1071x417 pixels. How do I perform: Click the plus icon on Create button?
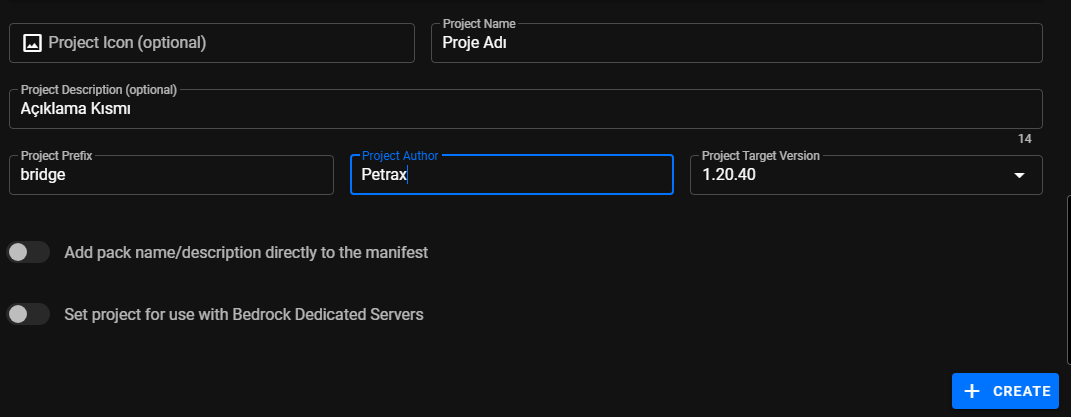click(971, 391)
